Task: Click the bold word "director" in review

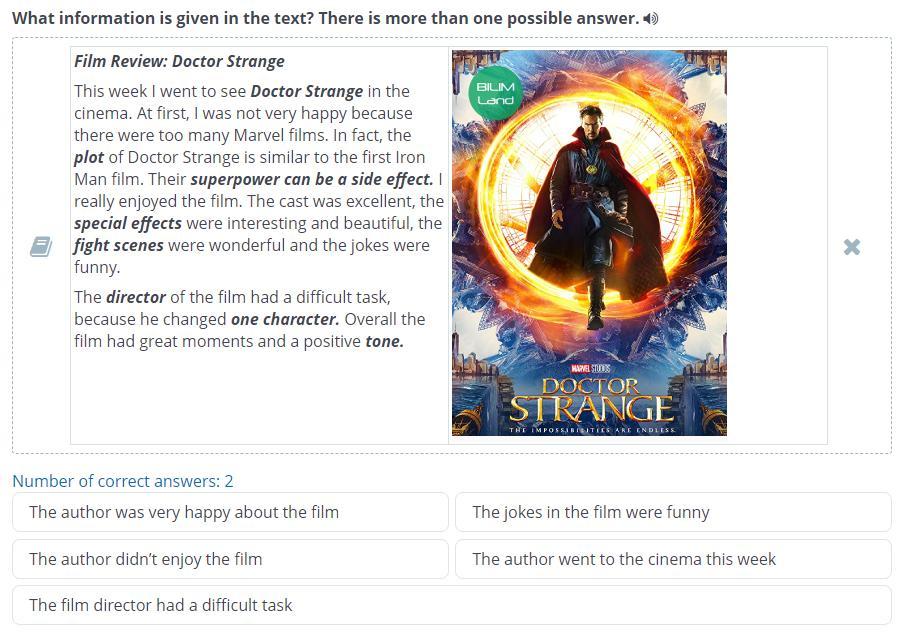Action: click(136, 297)
